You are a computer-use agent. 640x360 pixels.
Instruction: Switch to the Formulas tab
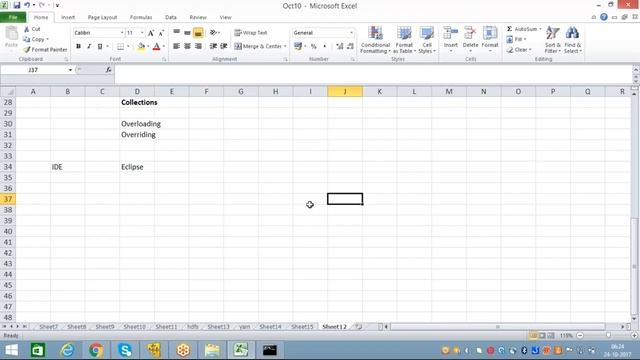(x=141, y=18)
